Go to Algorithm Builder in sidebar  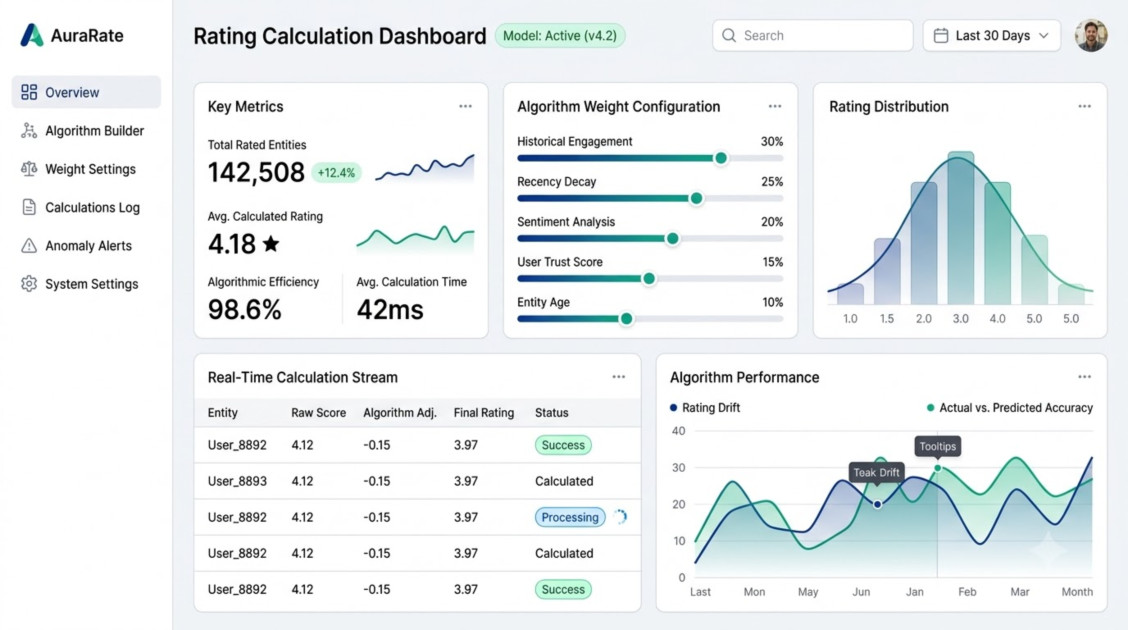coord(86,130)
